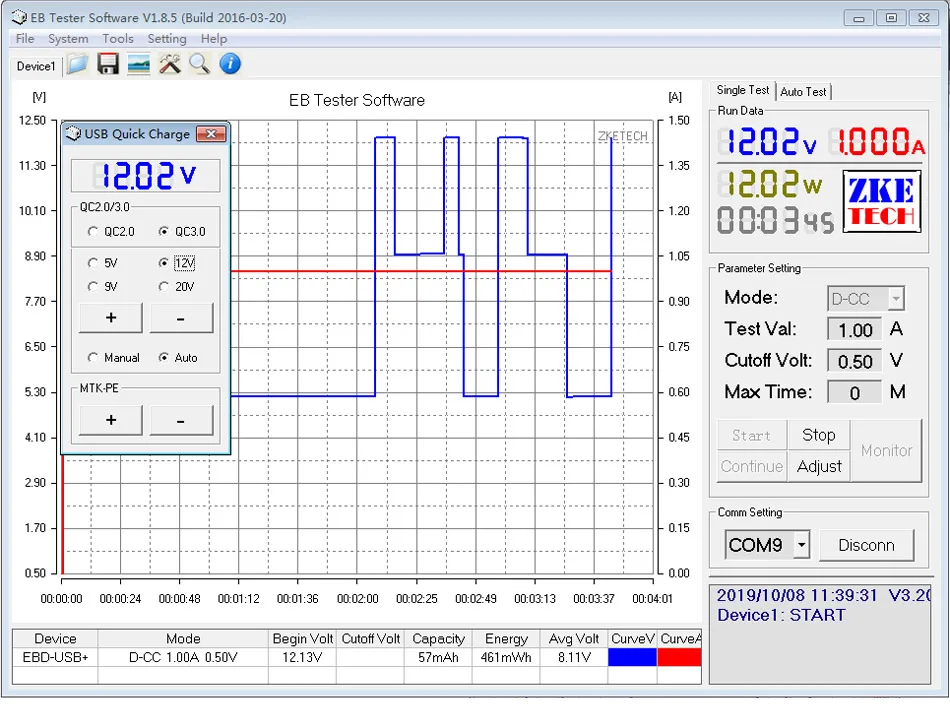
Task: Switch to the Auto Test tab
Action: coord(803,91)
